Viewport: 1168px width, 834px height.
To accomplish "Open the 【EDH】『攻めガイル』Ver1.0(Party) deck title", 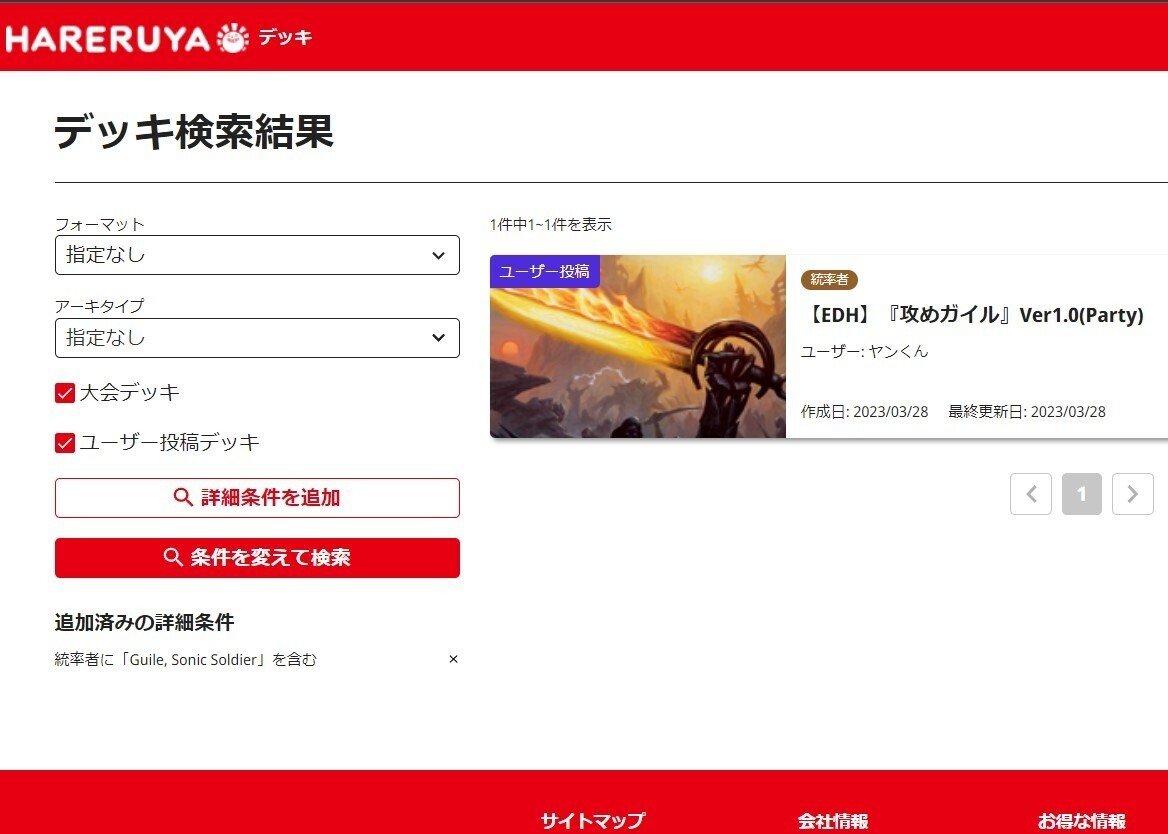I will tap(972, 314).
